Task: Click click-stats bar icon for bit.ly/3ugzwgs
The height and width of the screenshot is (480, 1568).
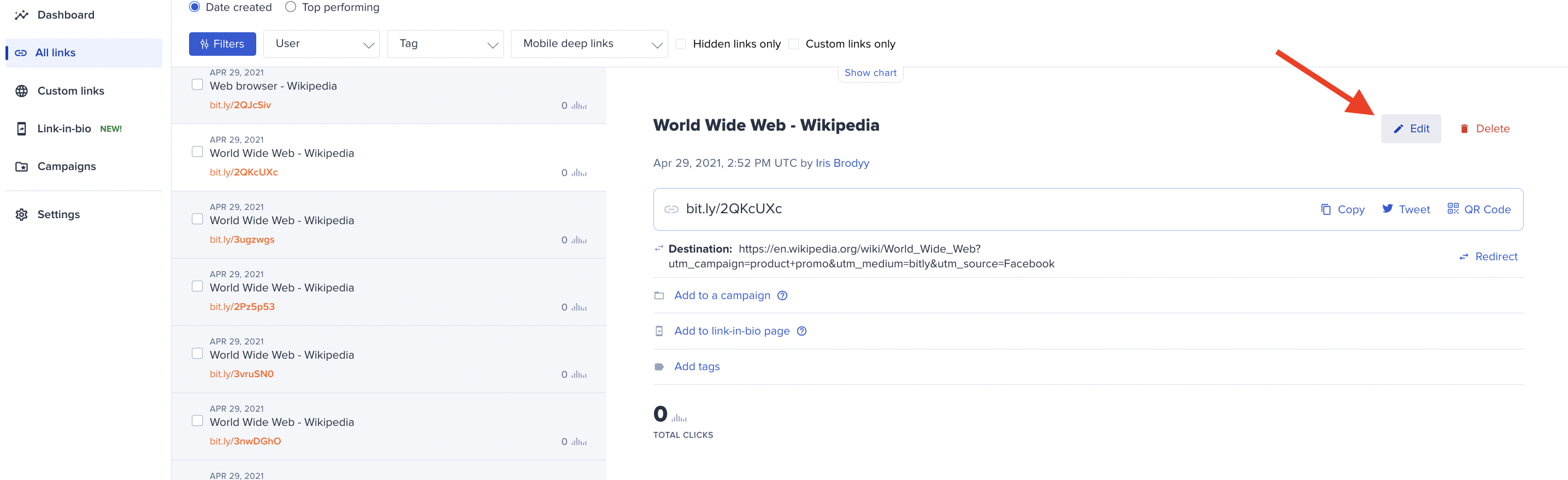Action: 579,240
